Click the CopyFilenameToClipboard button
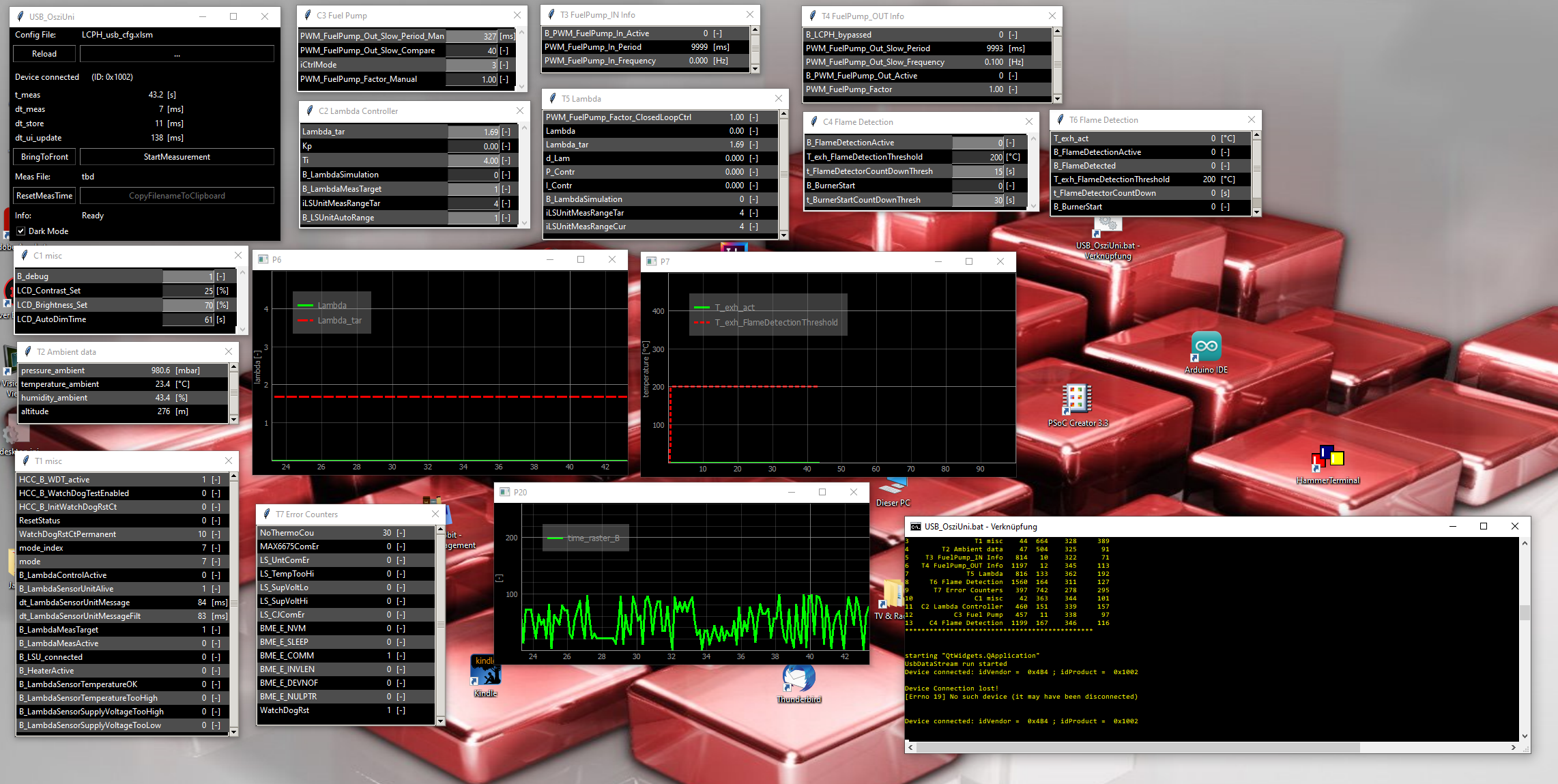The height and width of the screenshot is (784, 1558). (177, 196)
